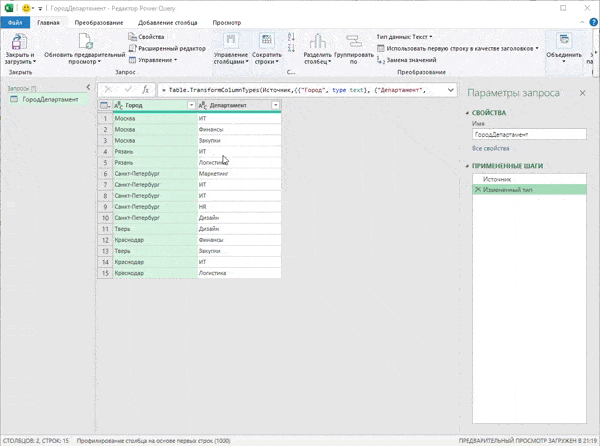Screen dimensions: 600x446
Task: Open the Департамент column filter dropdown
Action: [x=276, y=105]
